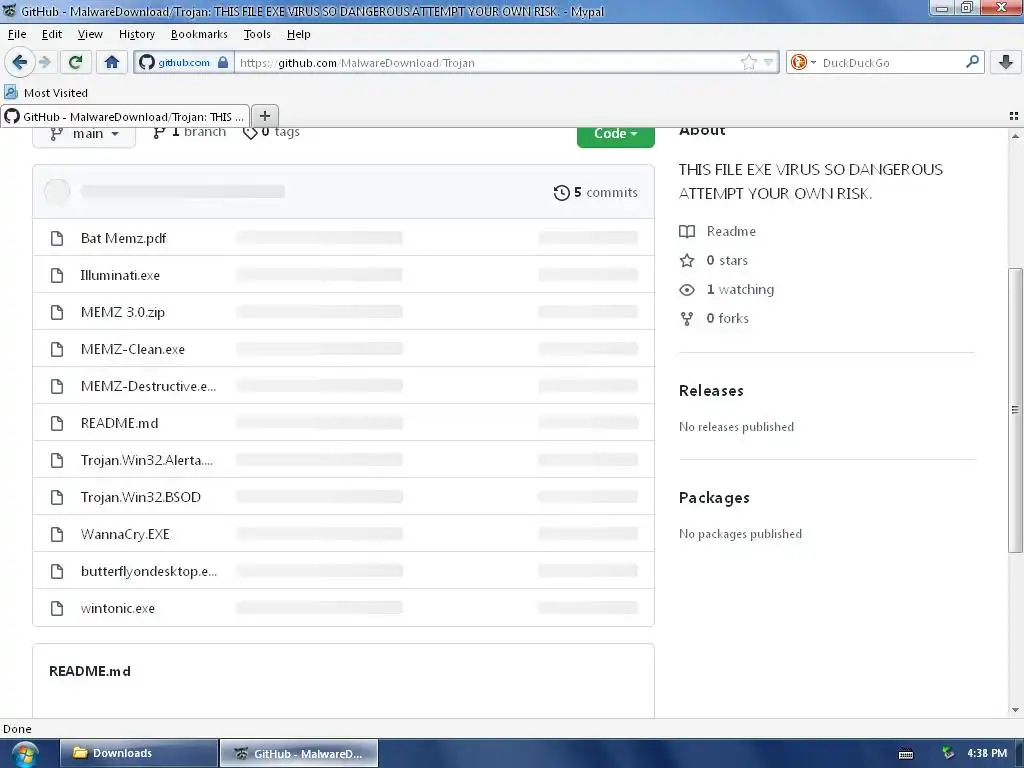
Task: Reload the page with the refresh icon
Action: pos(75,62)
